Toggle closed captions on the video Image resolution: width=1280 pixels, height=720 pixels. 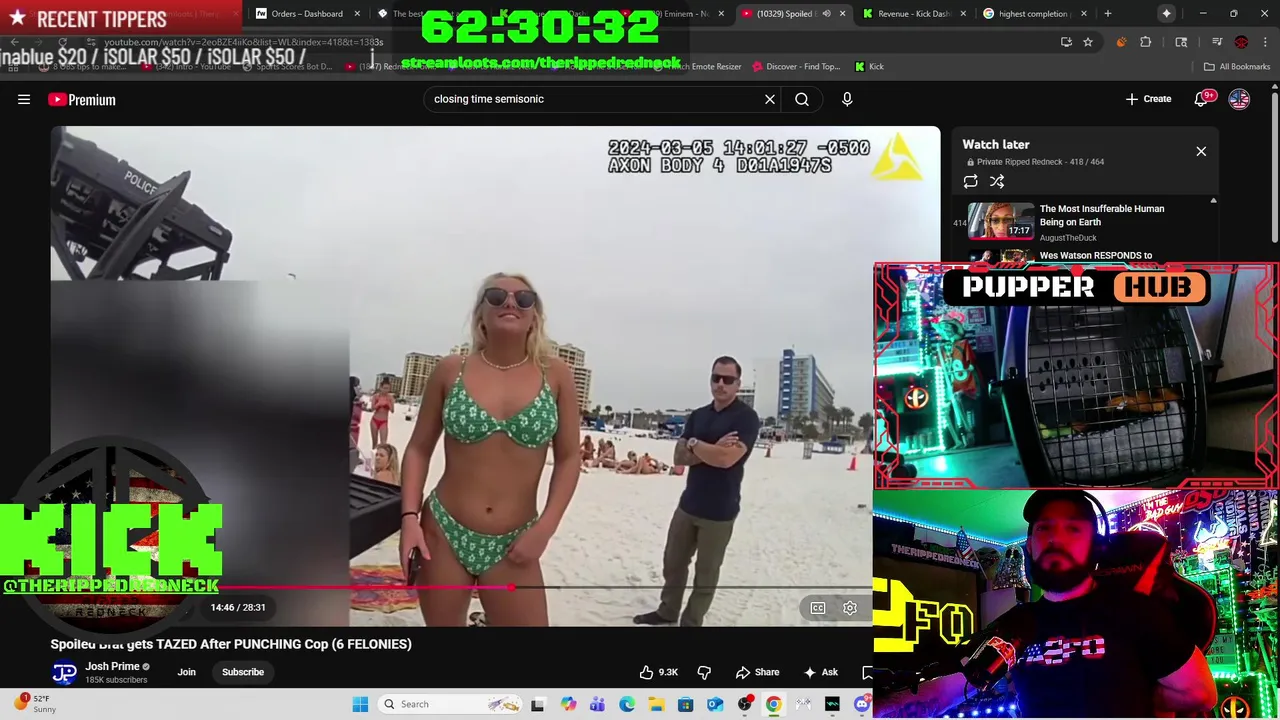pos(818,608)
